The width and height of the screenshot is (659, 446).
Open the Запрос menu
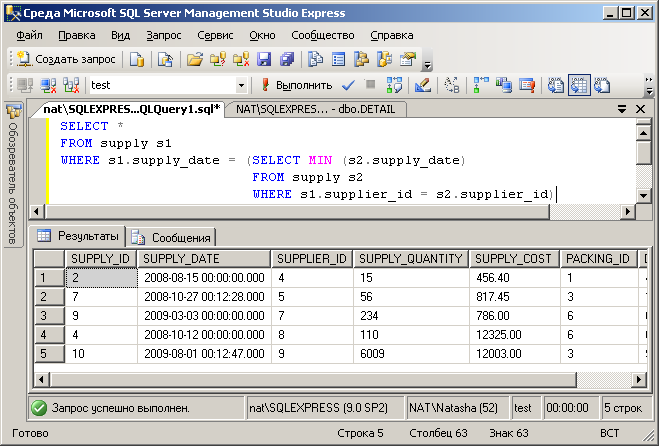pyautogui.click(x=163, y=35)
